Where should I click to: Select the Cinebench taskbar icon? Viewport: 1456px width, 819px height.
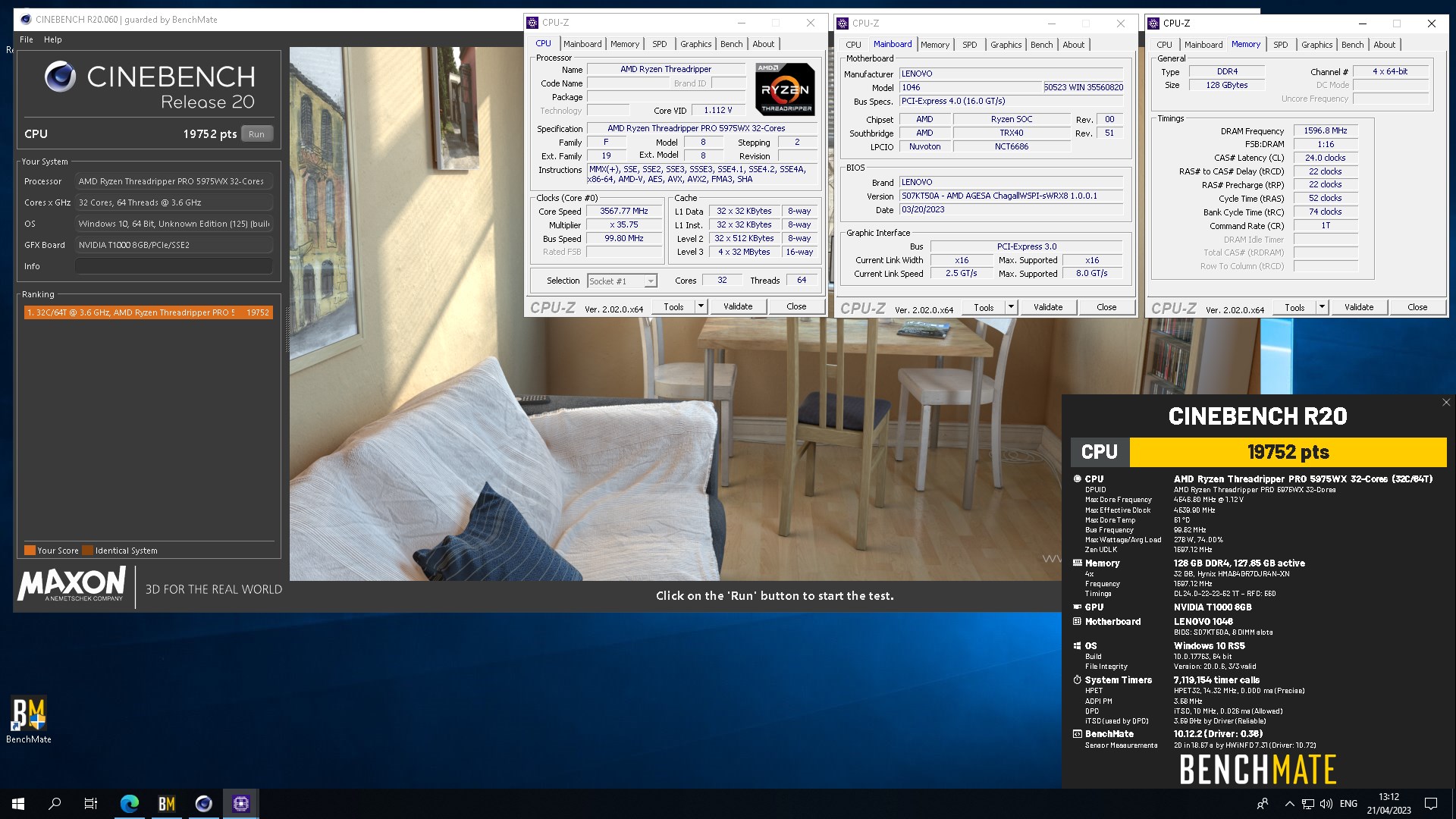[x=204, y=804]
